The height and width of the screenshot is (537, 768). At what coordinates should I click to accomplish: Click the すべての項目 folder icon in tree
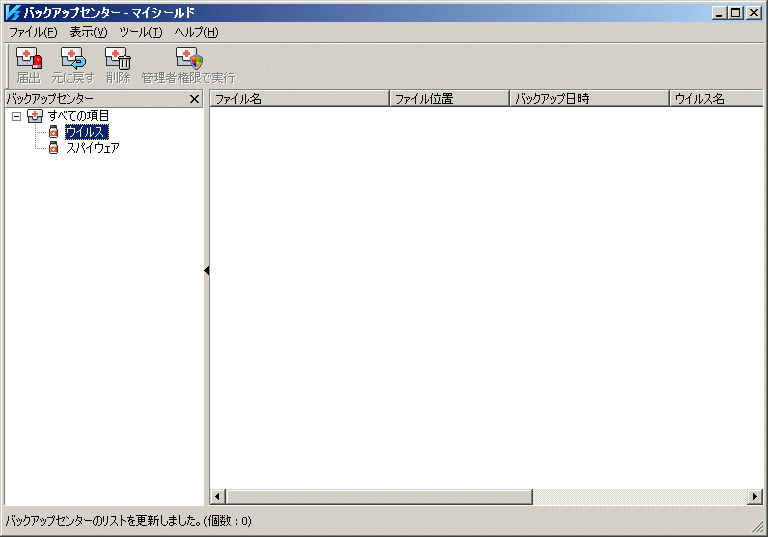click(x=35, y=116)
